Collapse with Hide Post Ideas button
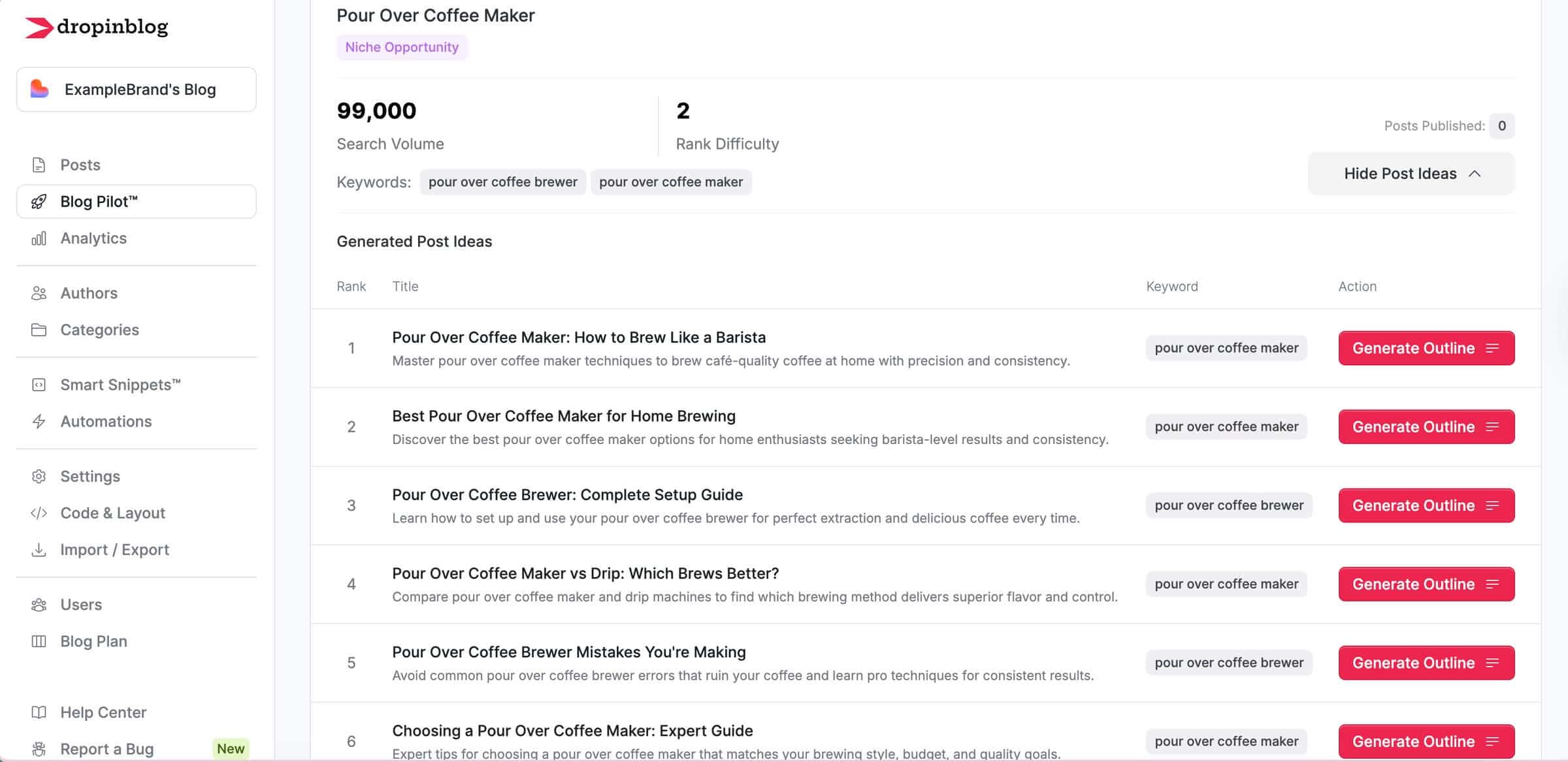The width and height of the screenshot is (1568, 762). pyautogui.click(x=1411, y=174)
